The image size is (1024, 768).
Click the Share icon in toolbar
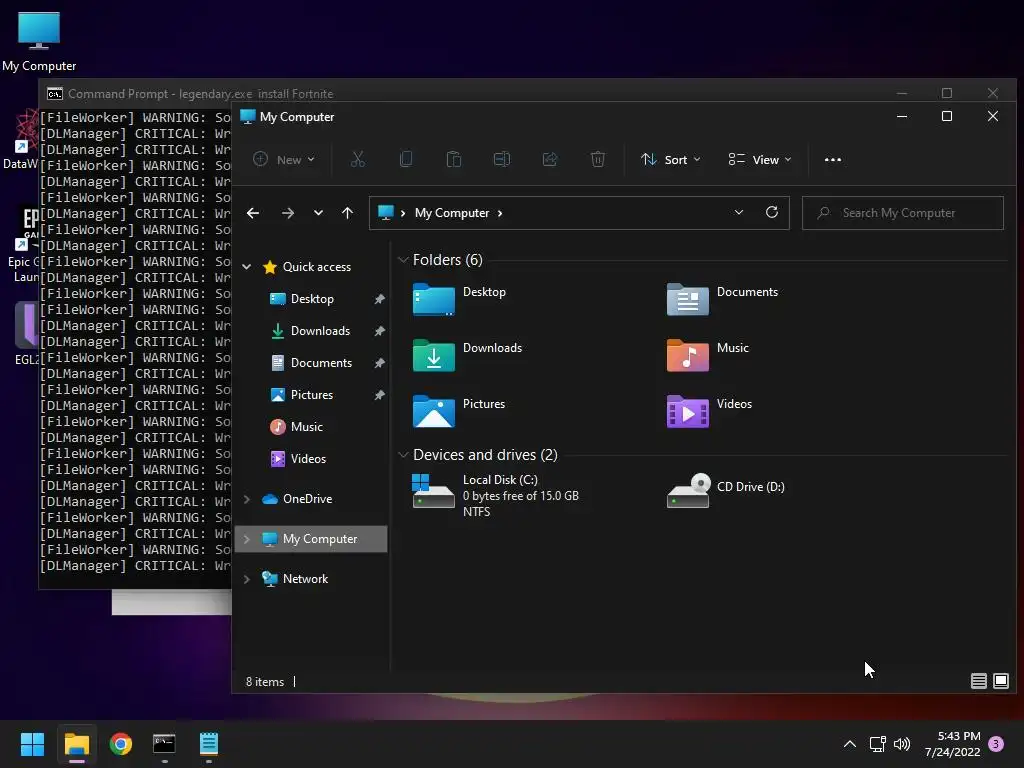(x=550, y=159)
